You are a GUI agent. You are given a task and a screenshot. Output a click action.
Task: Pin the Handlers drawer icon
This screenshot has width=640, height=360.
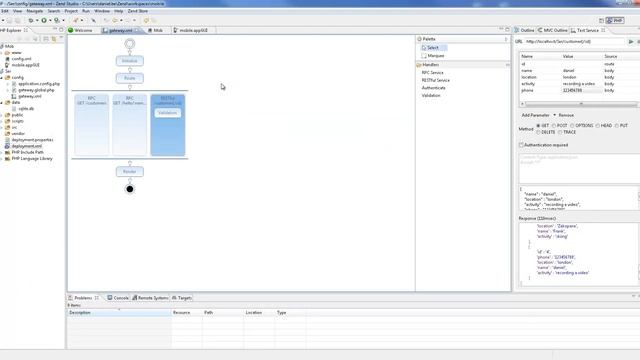pyautogui.click(x=507, y=64)
